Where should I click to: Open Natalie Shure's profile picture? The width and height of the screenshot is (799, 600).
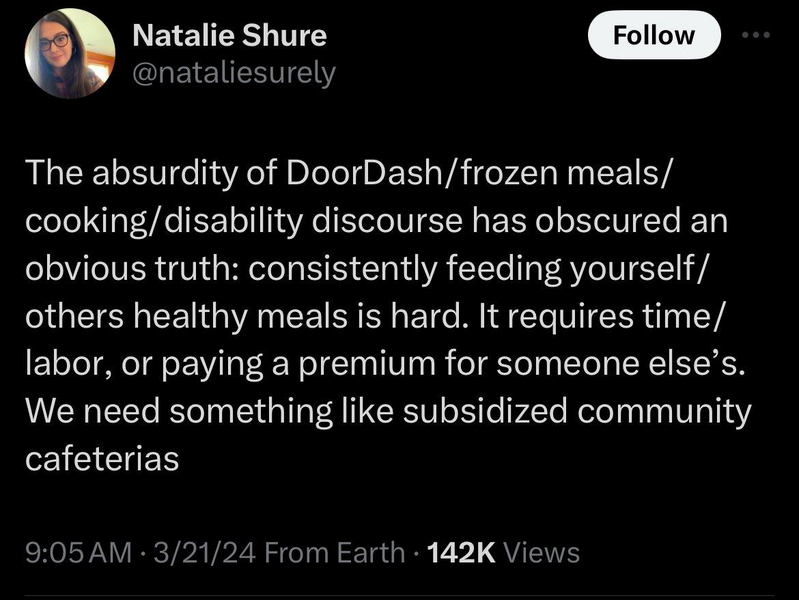click(x=70, y=53)
